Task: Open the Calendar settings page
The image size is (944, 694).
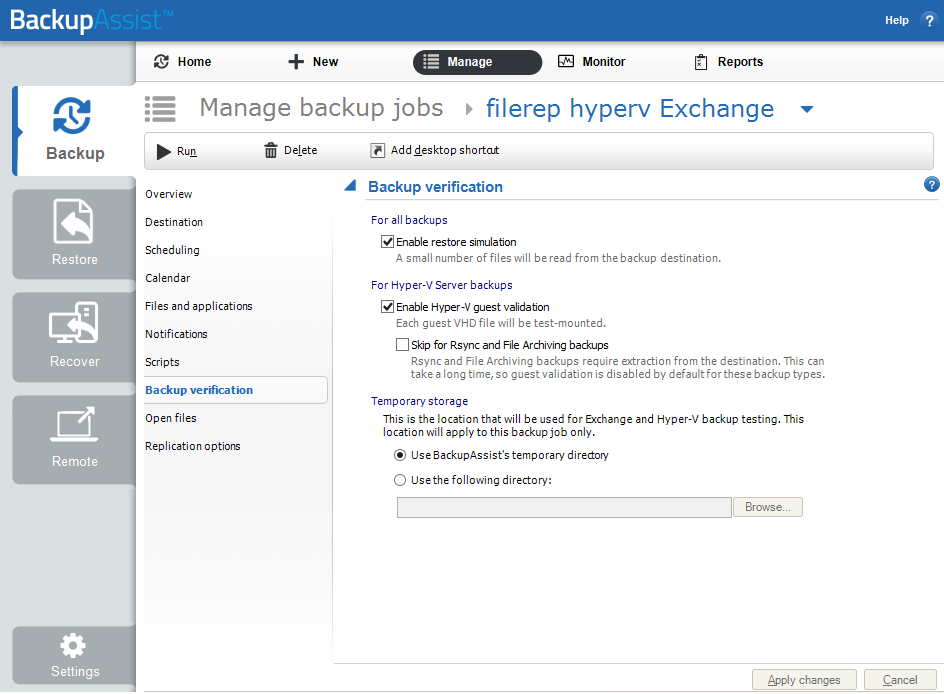Action: pyautogui.click(x=167, y=278)
